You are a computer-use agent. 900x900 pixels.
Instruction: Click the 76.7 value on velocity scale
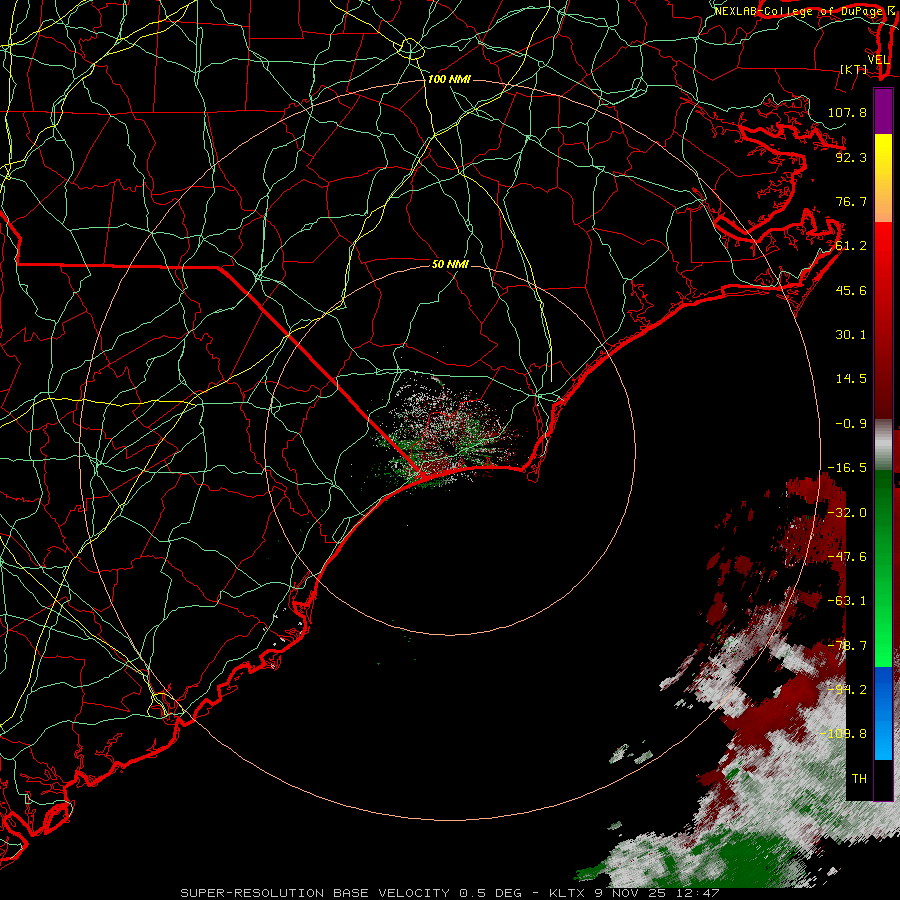(x=851, y=201)
